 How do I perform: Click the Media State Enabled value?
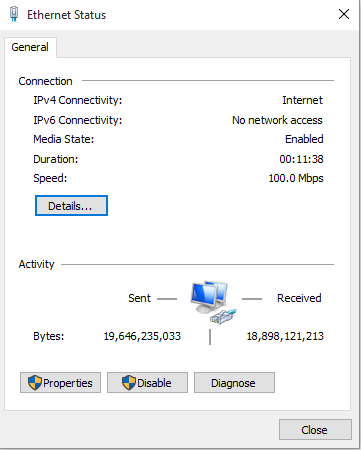(x=304, y=139)
